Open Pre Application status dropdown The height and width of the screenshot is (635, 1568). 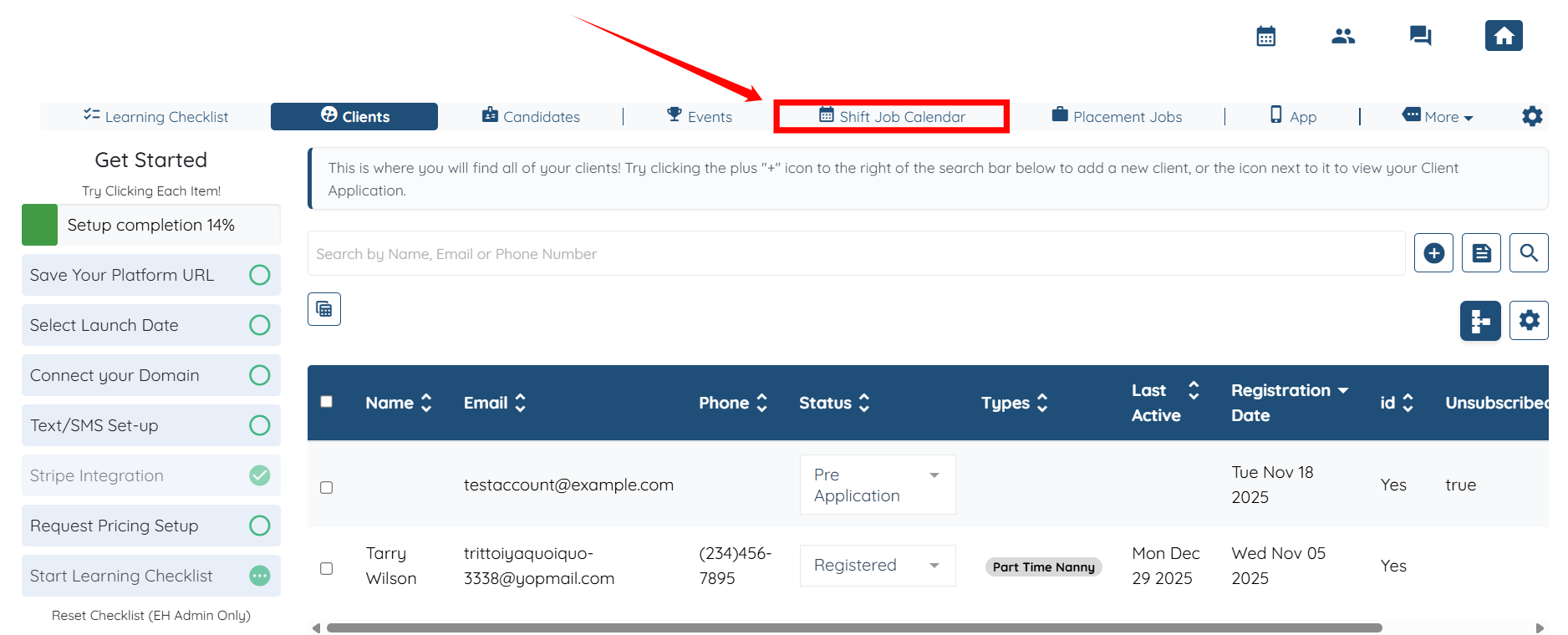tap(878, 485)
